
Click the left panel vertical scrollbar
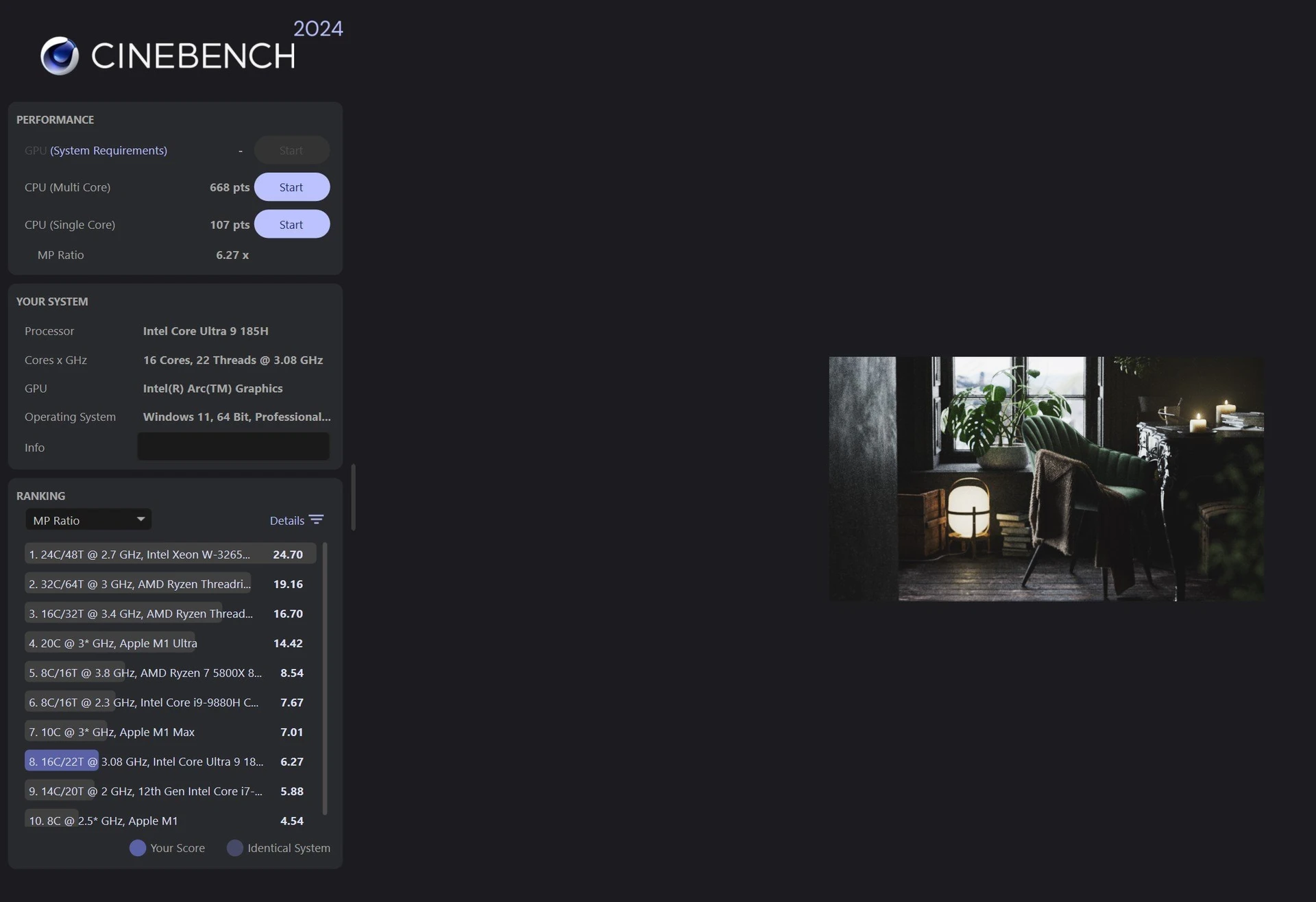coord(353,498)
